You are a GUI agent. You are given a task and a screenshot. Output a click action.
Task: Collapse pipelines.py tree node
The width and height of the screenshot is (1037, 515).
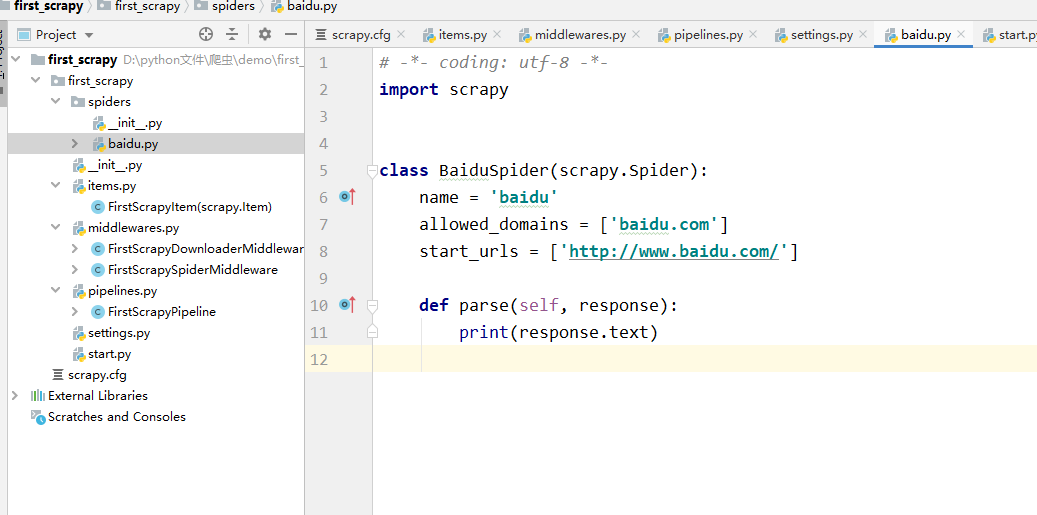click(56, 291)
